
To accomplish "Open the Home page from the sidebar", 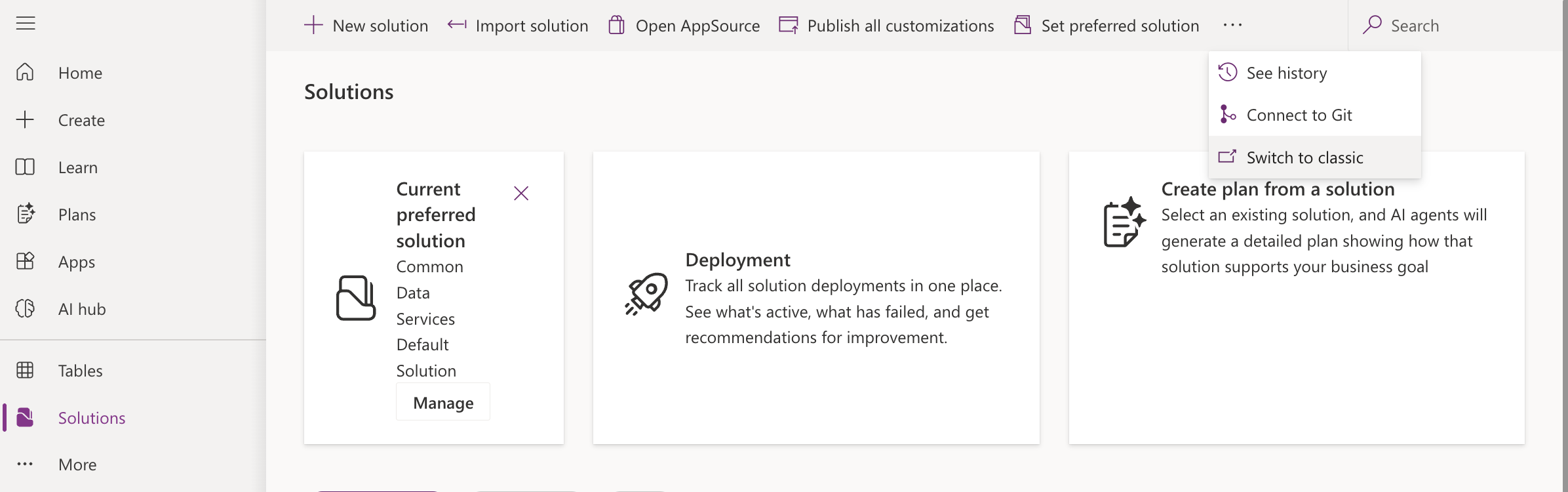I will tap(25, 72).
